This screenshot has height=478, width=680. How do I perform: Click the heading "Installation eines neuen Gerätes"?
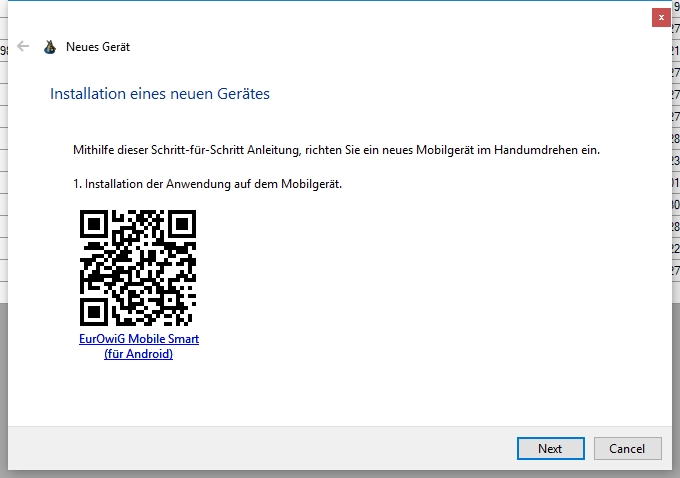click(160, 94)
